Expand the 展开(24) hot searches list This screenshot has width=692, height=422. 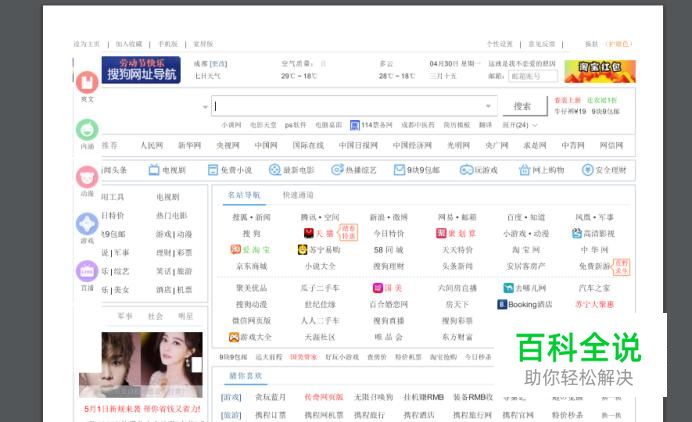520,125
